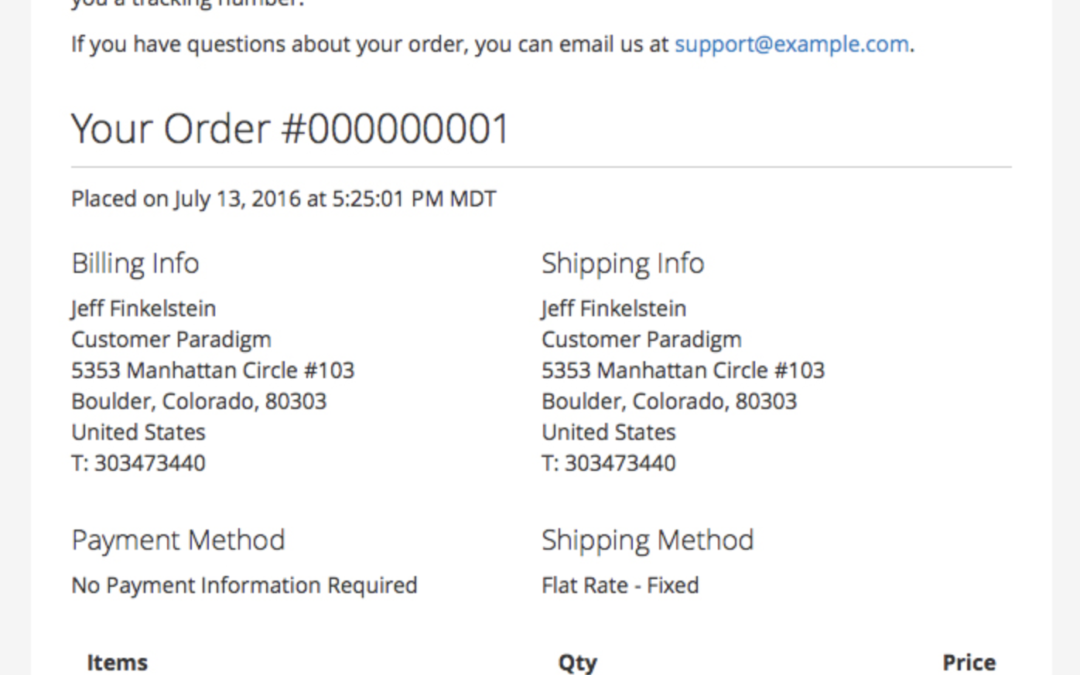Viewport: 1080px width, 675px height.
Task: Click Jeff Finkelstein under Shipping Info
Action: tap(614, 308)
